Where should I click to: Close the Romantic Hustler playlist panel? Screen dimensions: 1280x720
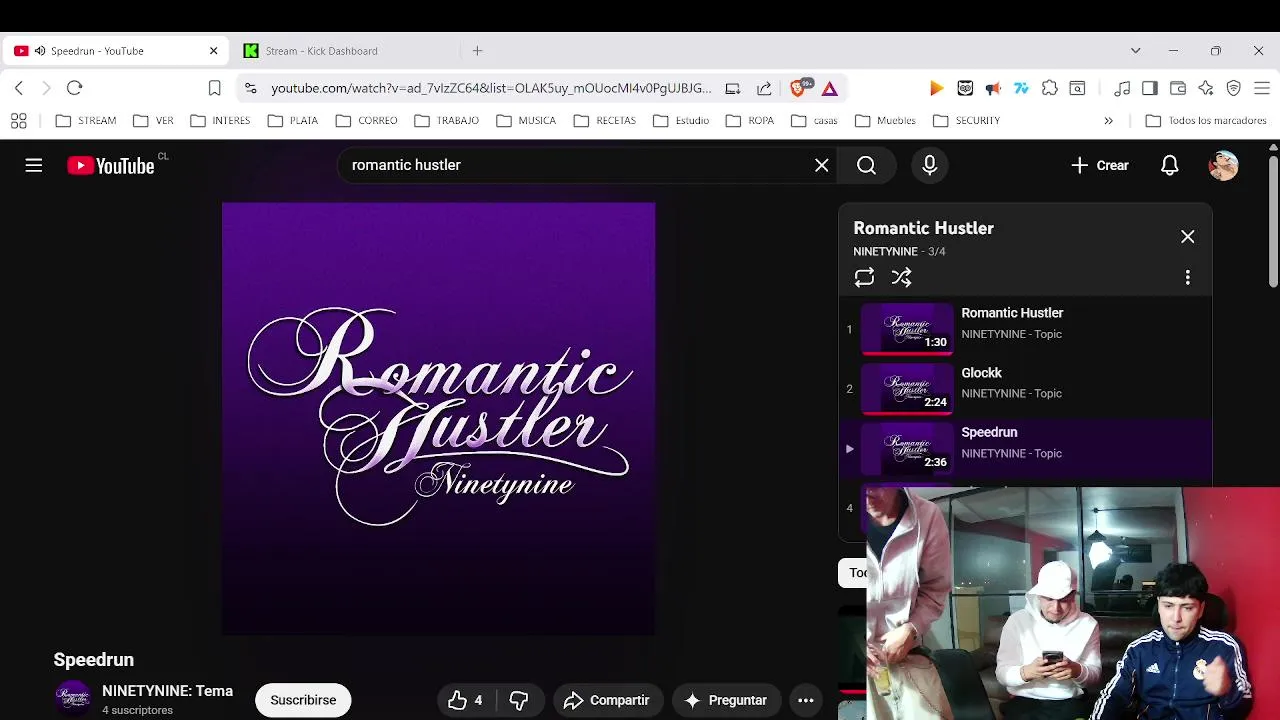tap(1187, 237)
